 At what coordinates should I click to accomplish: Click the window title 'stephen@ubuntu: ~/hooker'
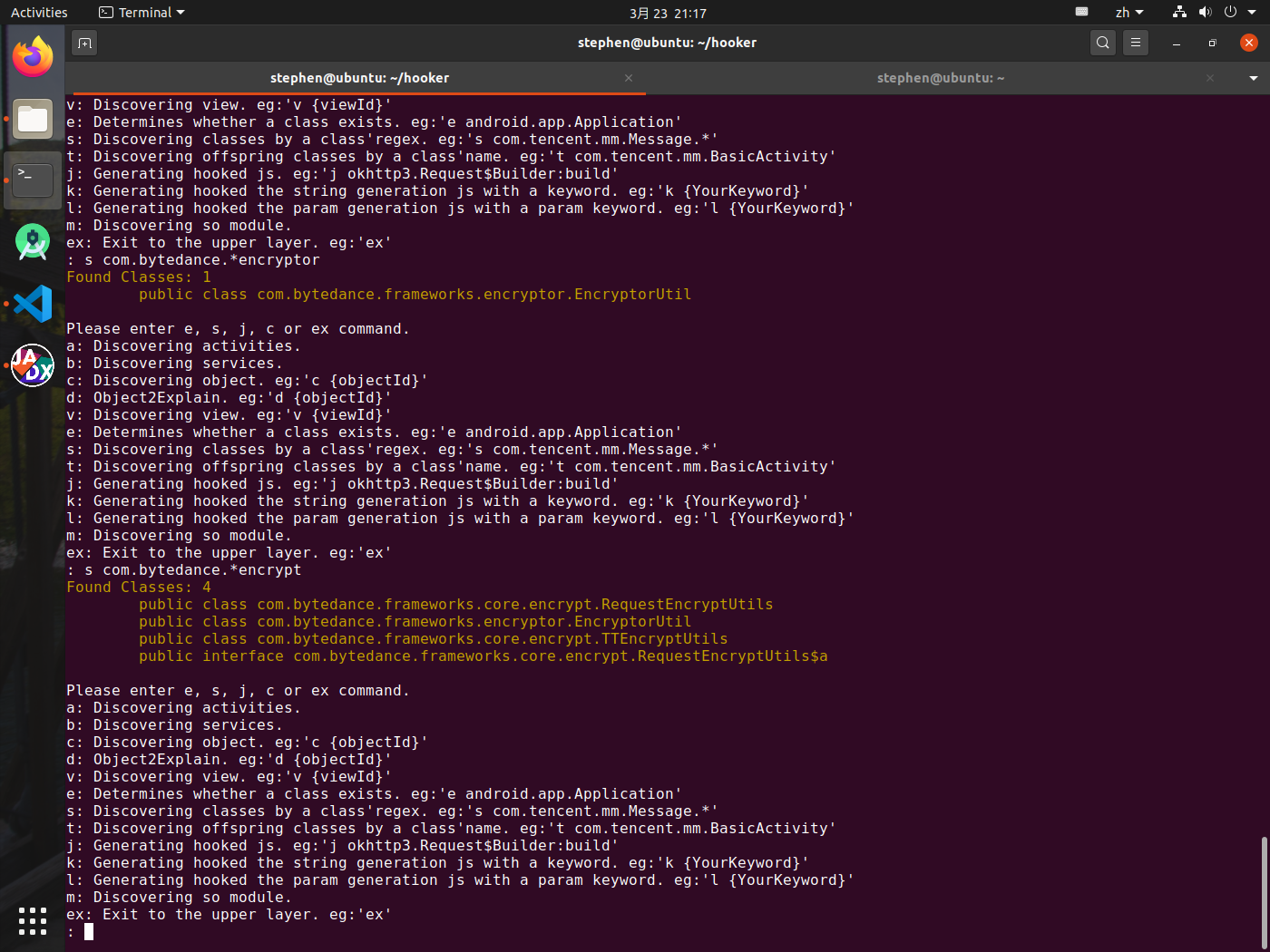(667, 43)
